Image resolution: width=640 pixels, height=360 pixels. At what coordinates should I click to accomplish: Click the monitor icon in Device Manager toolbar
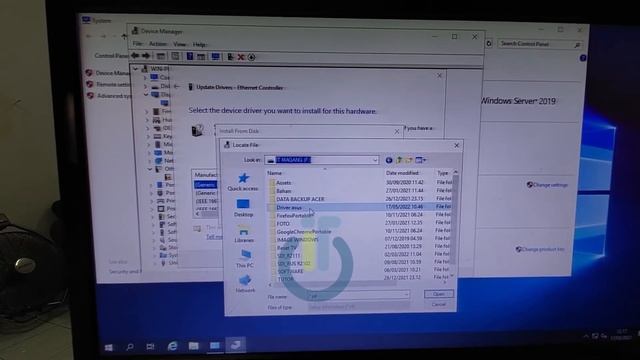[216, 57]
